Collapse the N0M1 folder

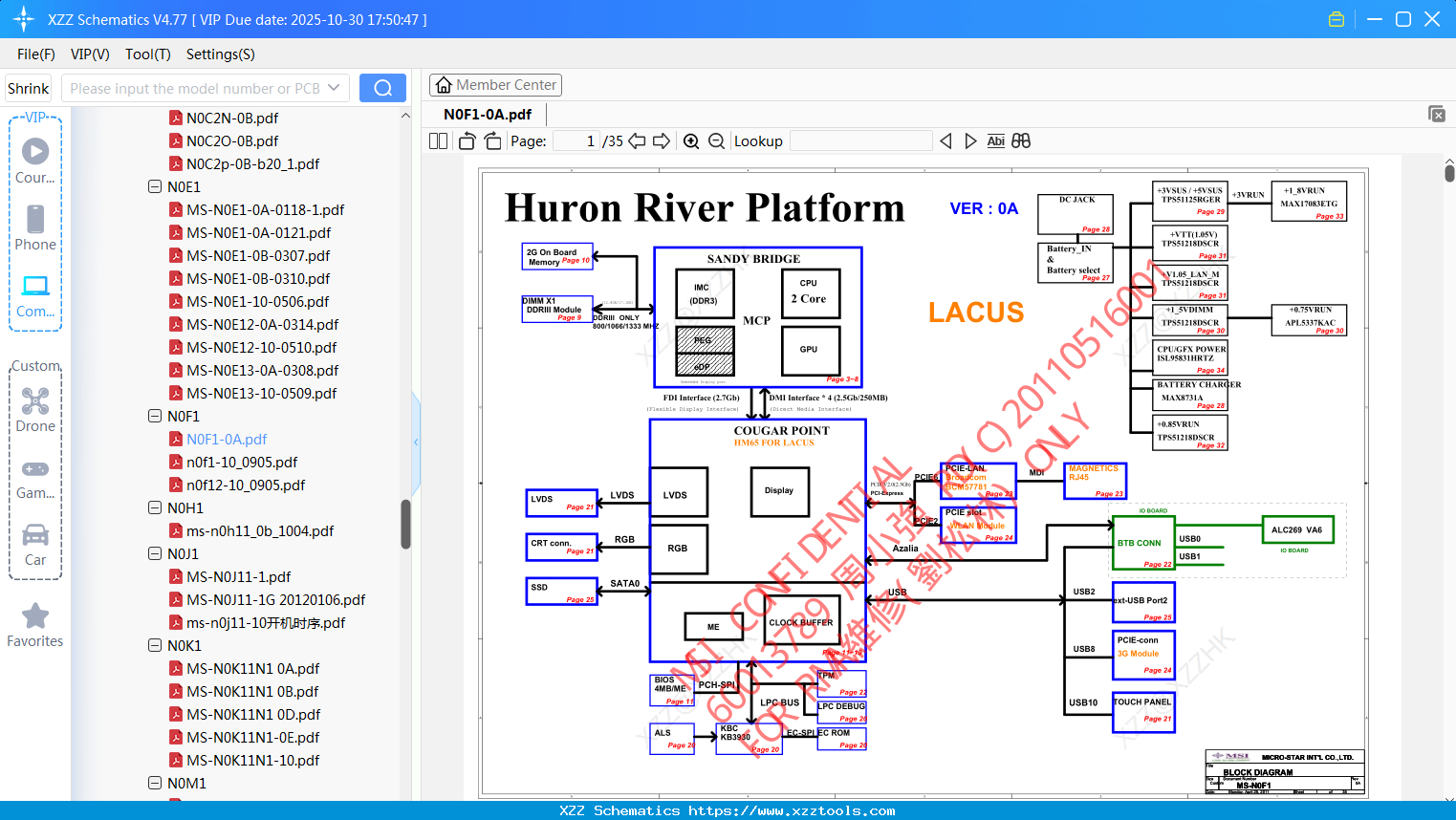pos(155,784)
